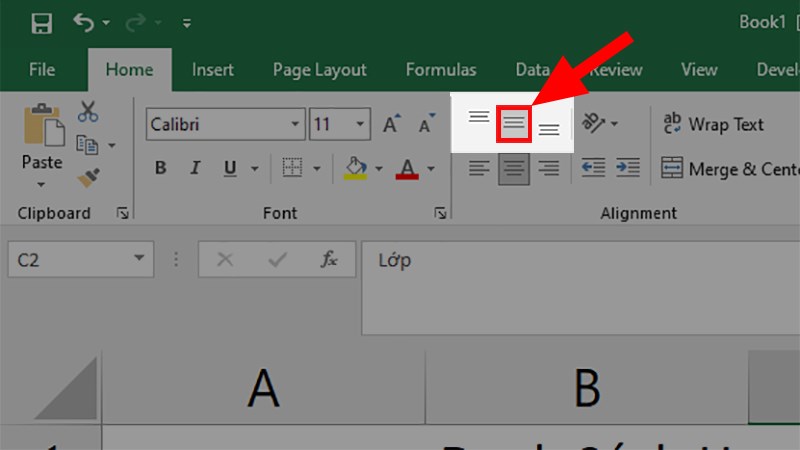The width and height of the screenshot is (800, 450).
Task: Switch to the Home tab
Action: 130,69
